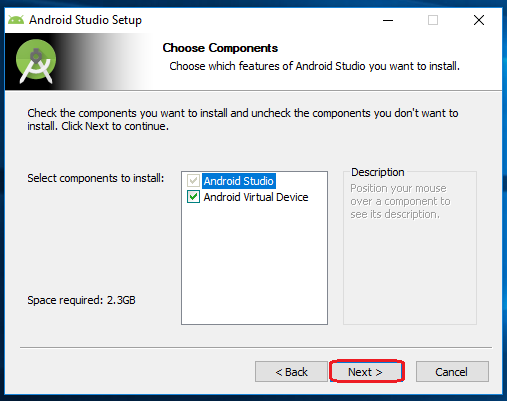The height and width of the screenshot is (401, 507).
Task: Click the Select components to install label
Action: 96,178
